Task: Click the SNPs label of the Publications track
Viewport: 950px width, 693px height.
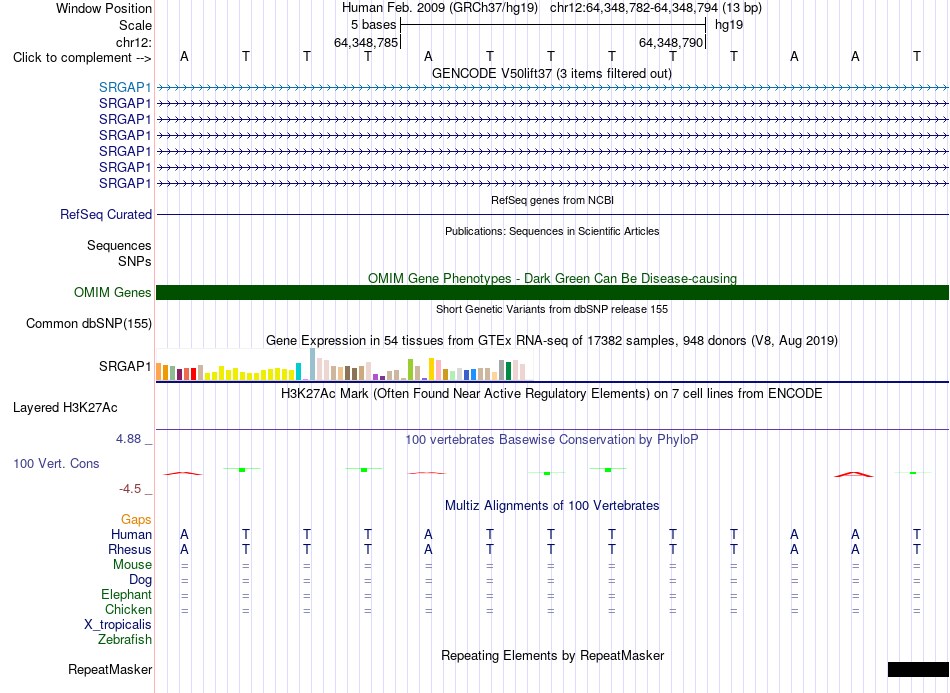Action: (x=135, y=261)
